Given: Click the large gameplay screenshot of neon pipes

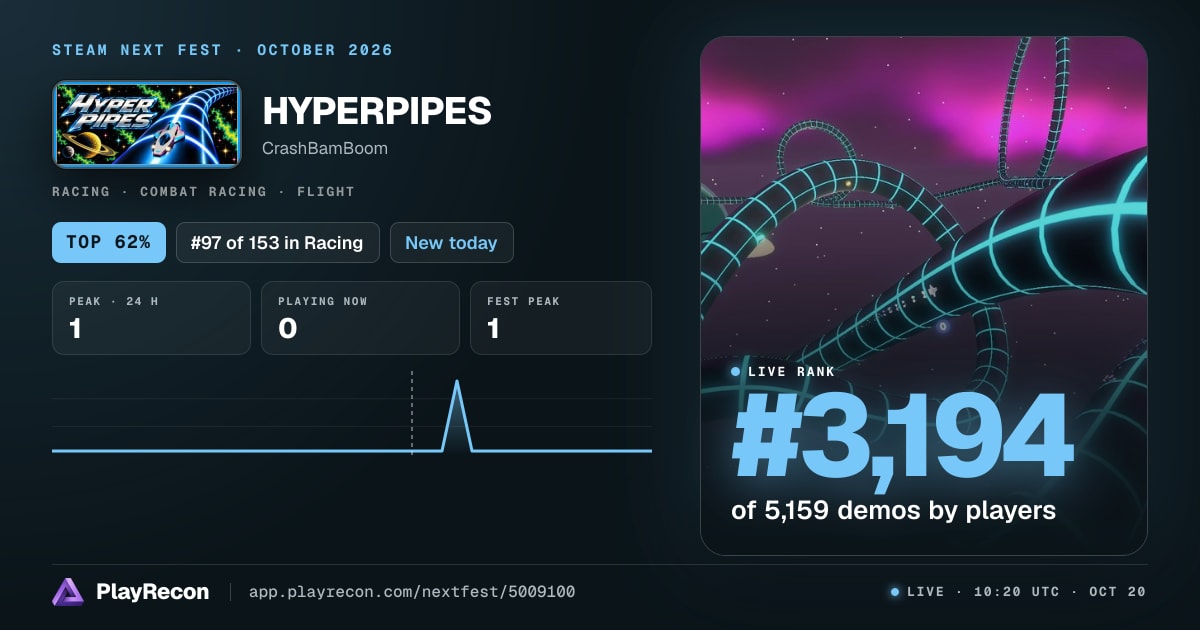Looking at the screenshot, I should [923, 296].
